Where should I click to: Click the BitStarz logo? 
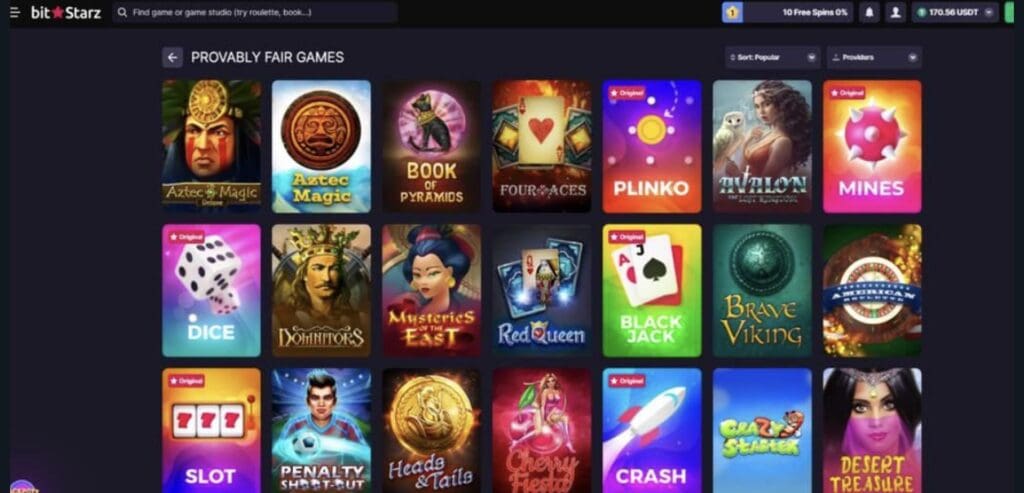click(66, 12)
